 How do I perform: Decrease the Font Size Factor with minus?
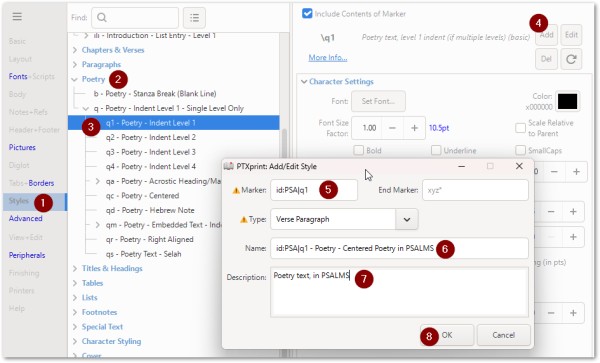pos(392,128)
